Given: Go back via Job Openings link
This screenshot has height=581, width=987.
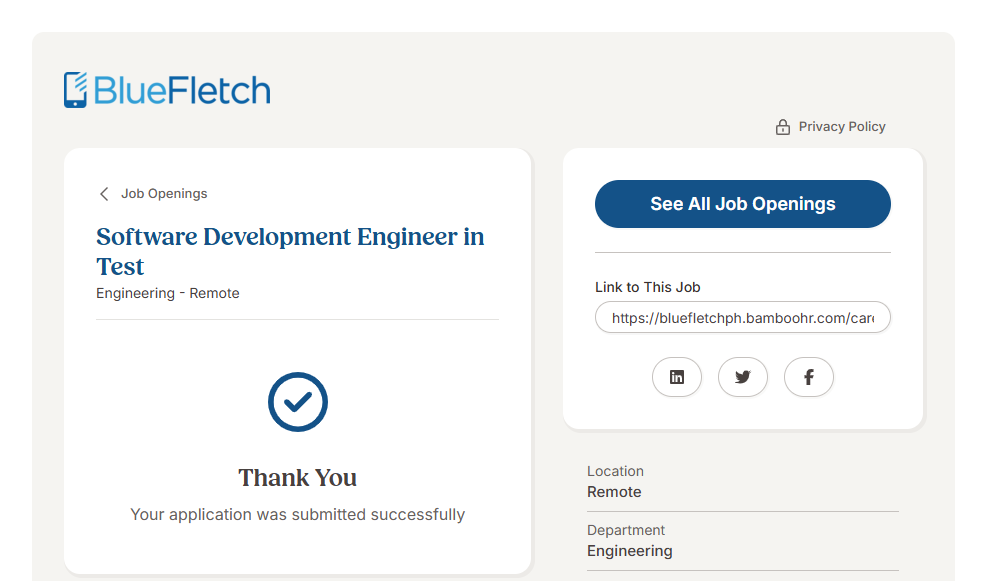Looking at the screenshot, I should (164, 194).
